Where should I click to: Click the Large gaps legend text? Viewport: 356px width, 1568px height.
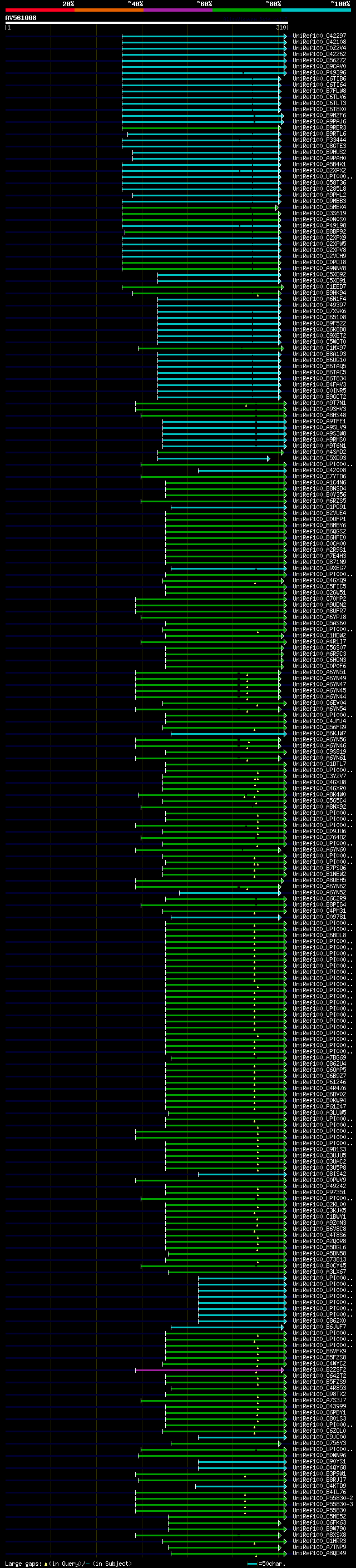point(24,1563)
